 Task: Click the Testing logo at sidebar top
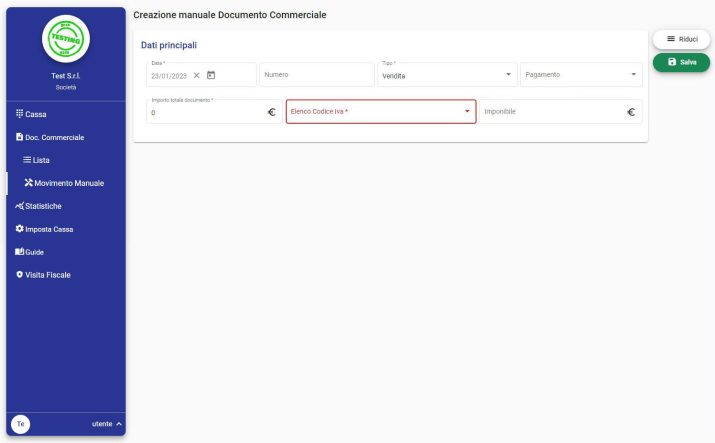click(x=66, y=38)
